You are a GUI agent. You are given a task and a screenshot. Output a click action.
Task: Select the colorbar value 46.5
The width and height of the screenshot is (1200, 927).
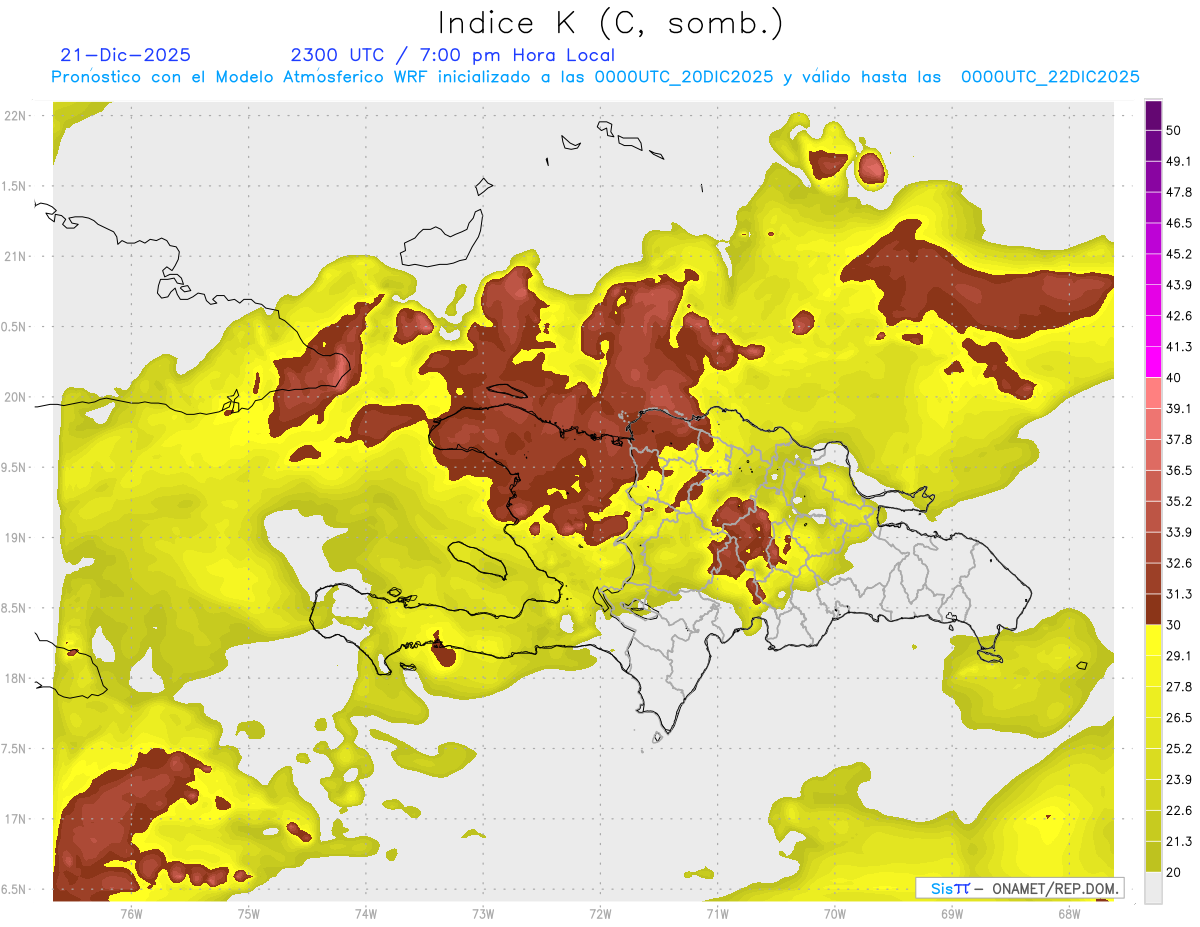click(1180, 223)
